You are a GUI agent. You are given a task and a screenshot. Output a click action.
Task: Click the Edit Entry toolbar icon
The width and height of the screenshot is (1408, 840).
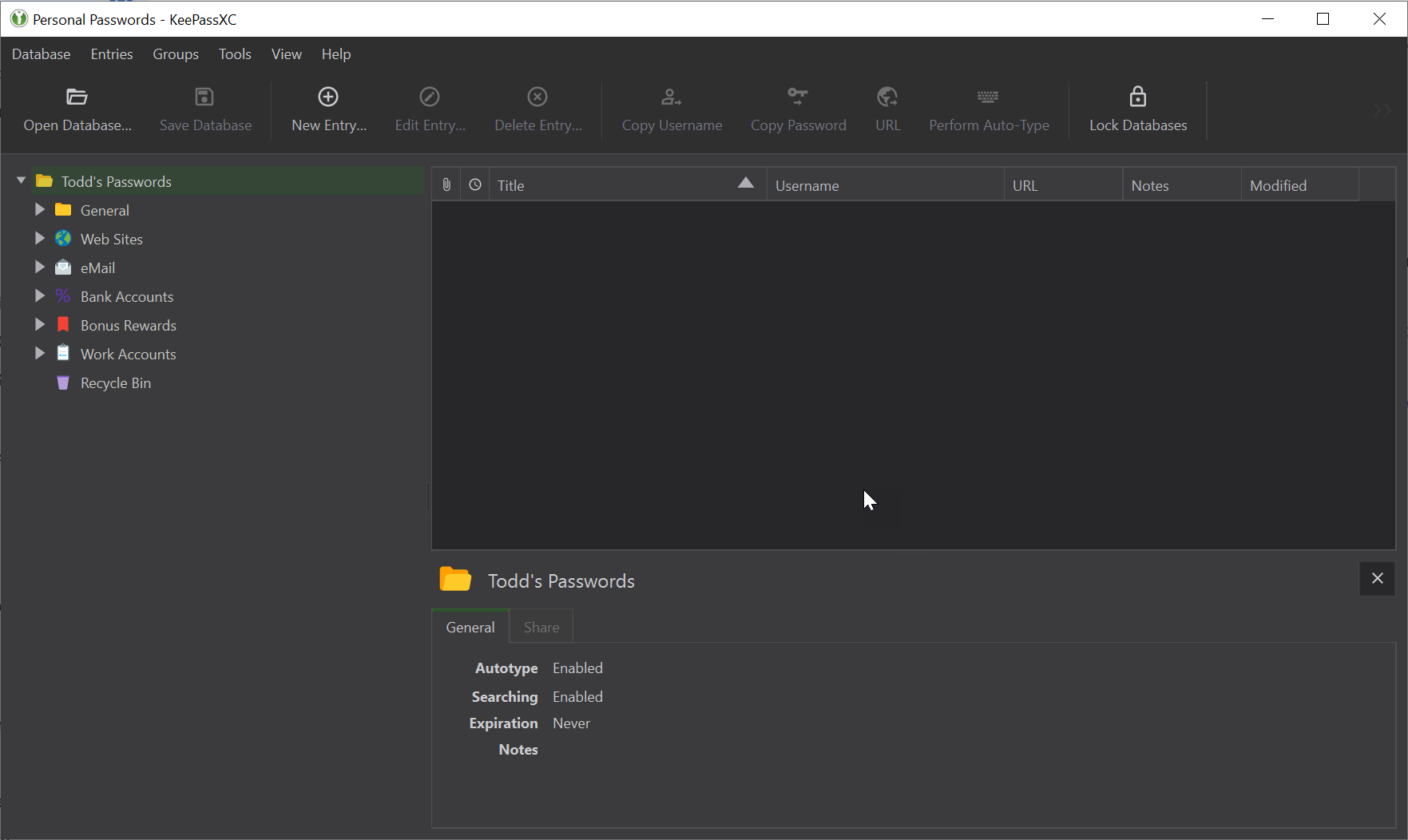pos(430,97)
